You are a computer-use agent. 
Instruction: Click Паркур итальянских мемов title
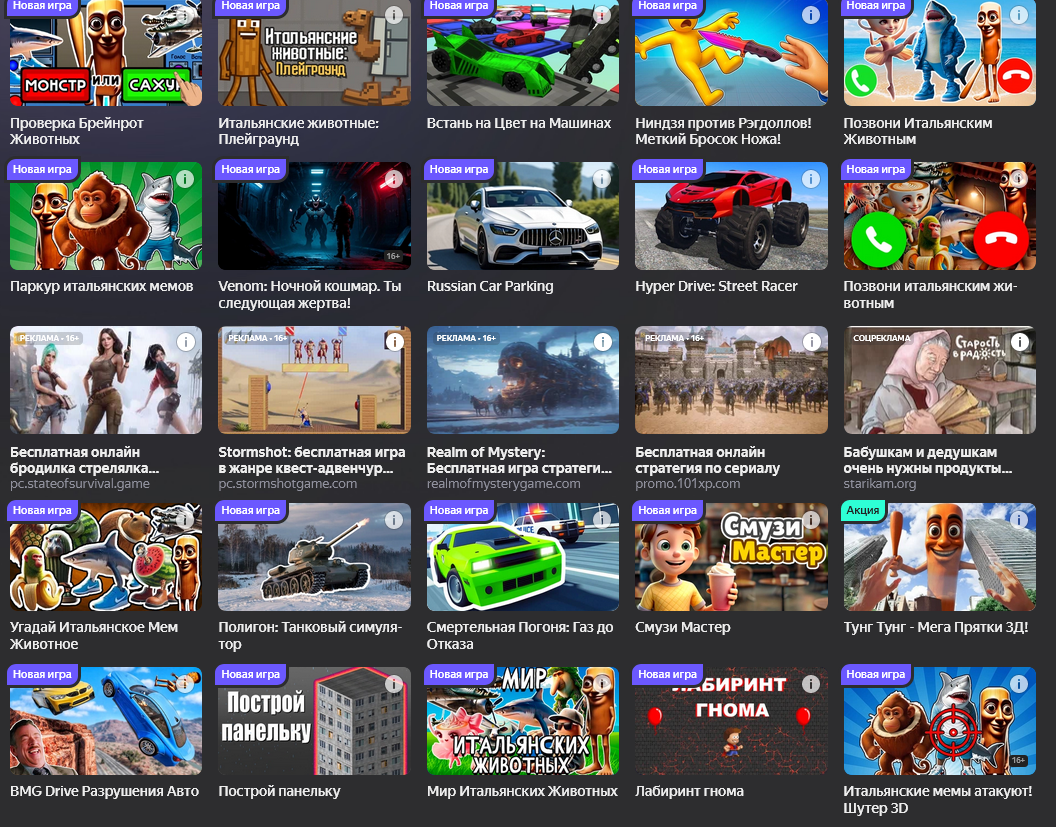(x=102, y=286)
